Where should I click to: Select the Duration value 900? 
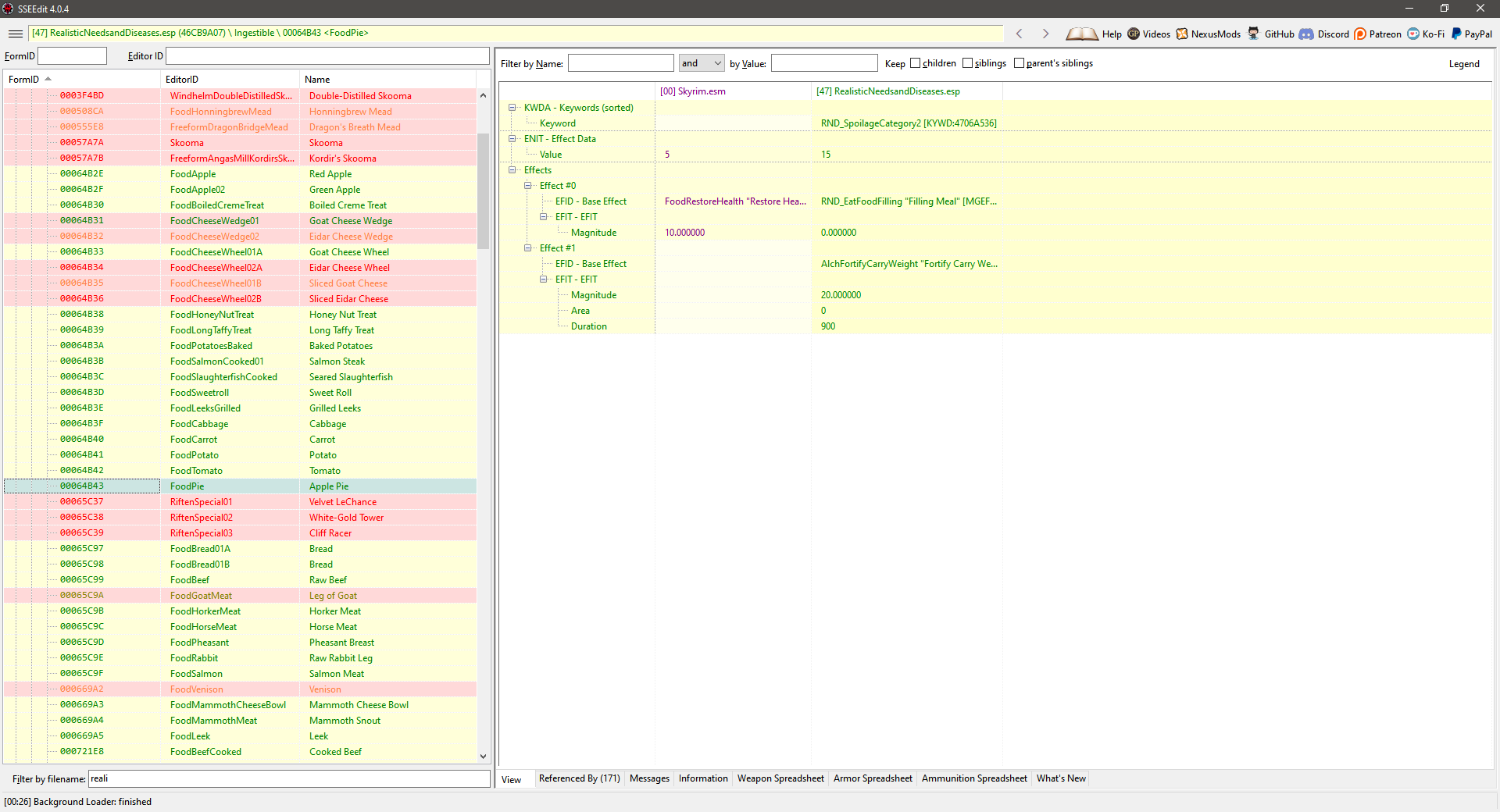(x=908, y=326)
